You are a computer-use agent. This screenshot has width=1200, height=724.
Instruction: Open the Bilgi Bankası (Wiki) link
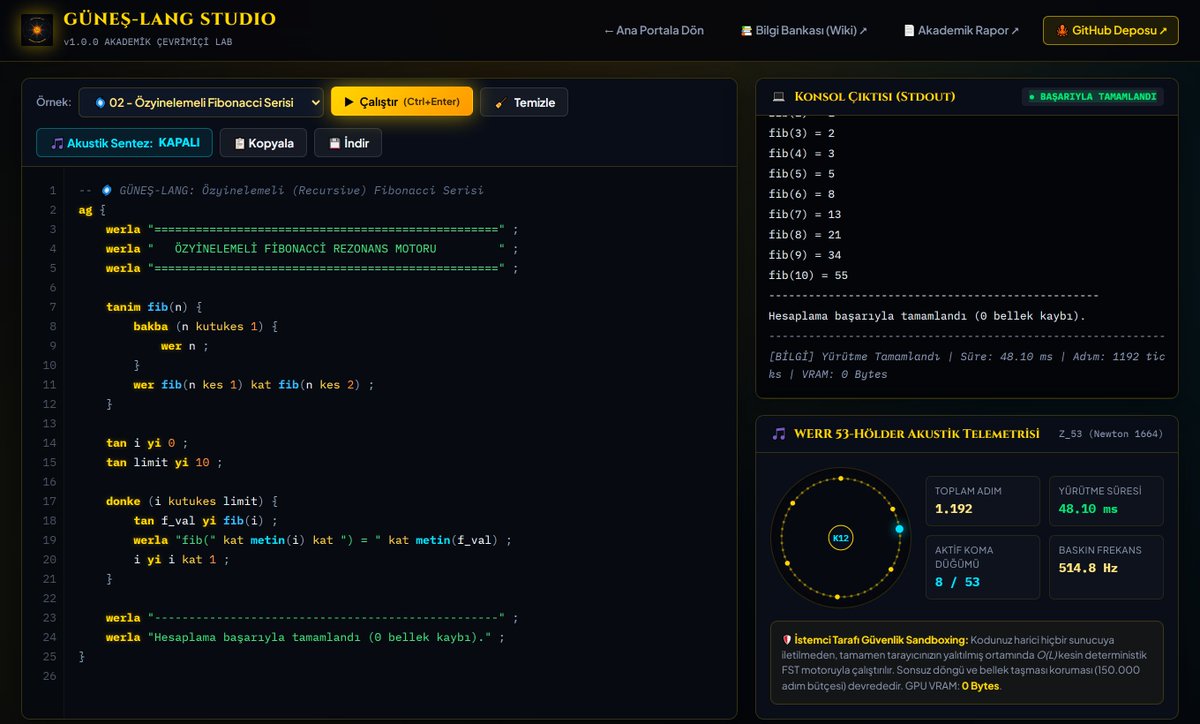pos(803,31)
